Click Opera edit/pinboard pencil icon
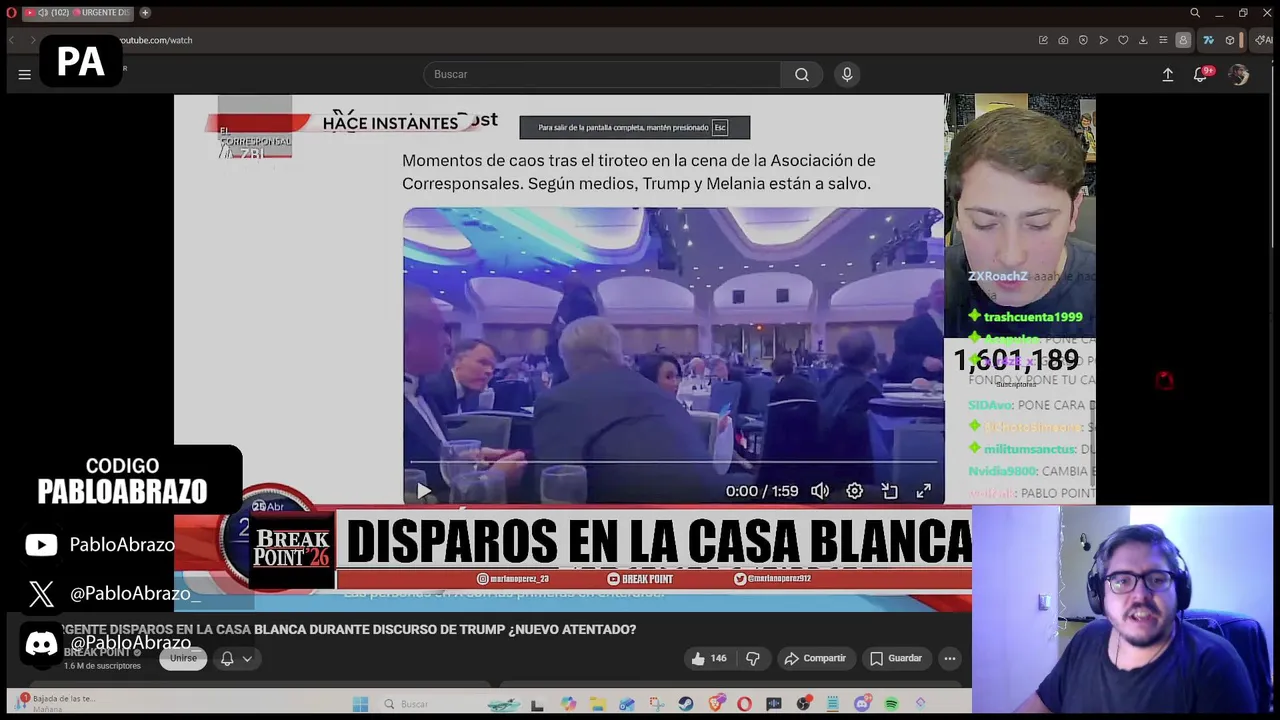Viewport: 1280px width, 720px height. 1043,40
